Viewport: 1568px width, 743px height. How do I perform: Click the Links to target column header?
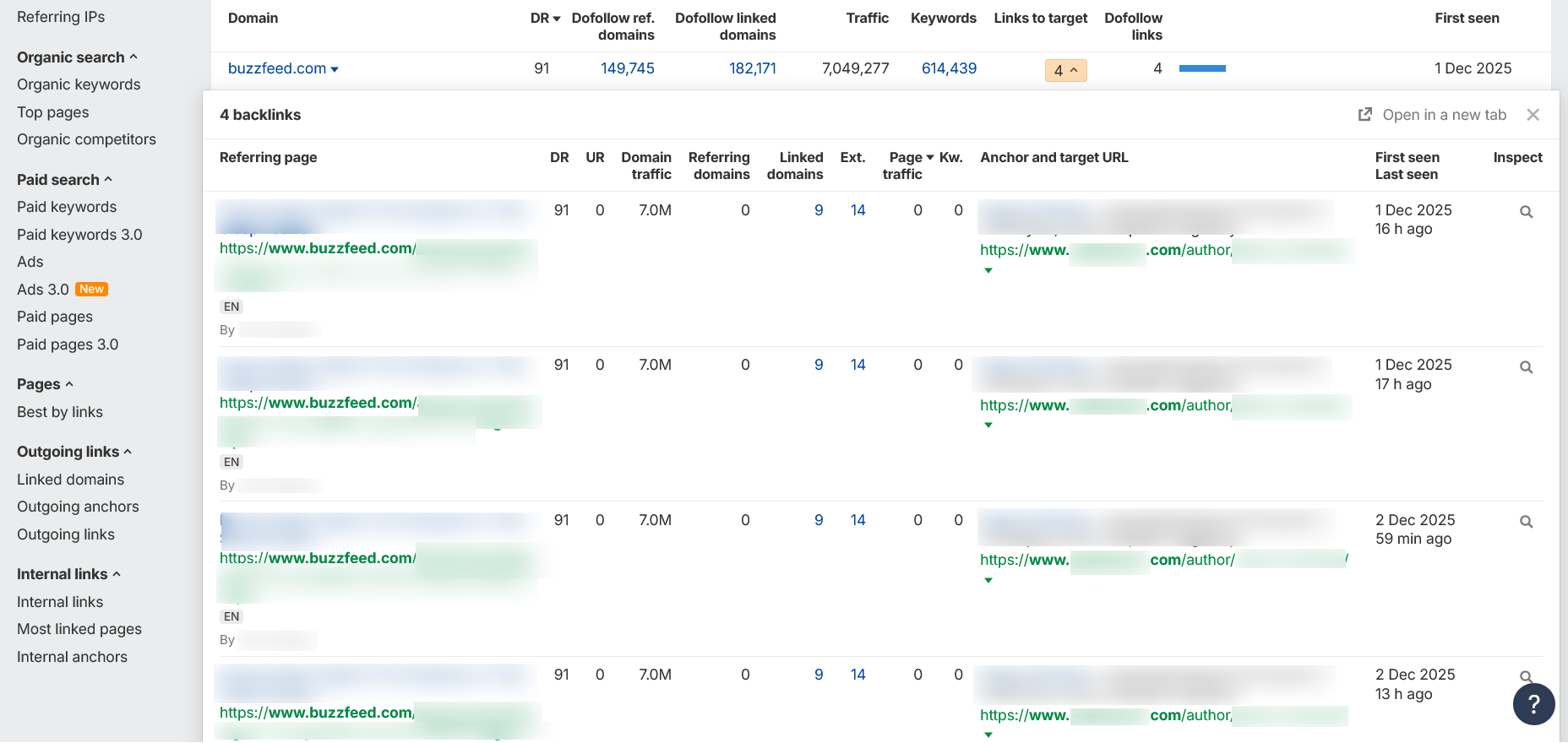[1041, 18]
